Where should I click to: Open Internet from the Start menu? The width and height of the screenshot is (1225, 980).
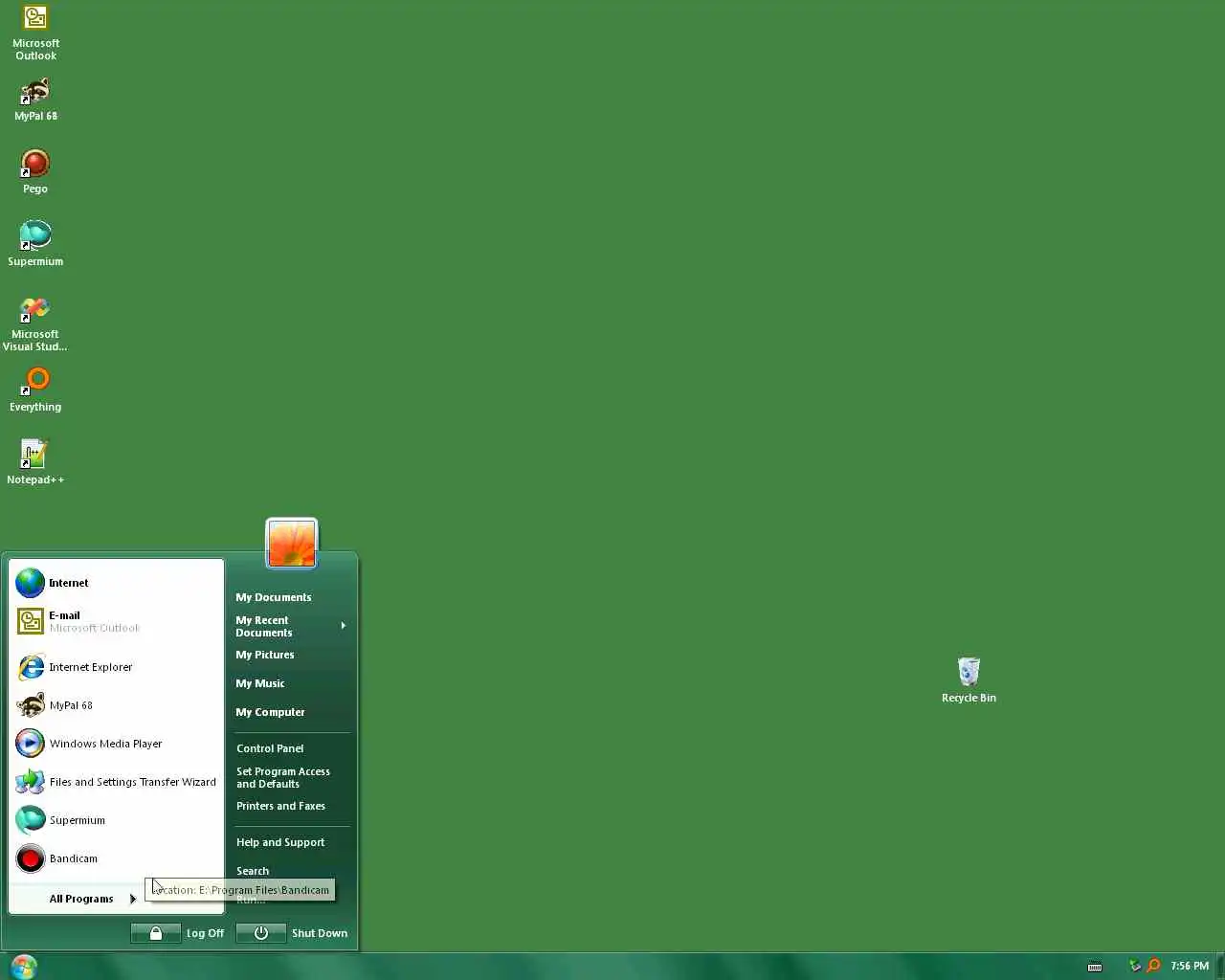click(x=117, y=583)
